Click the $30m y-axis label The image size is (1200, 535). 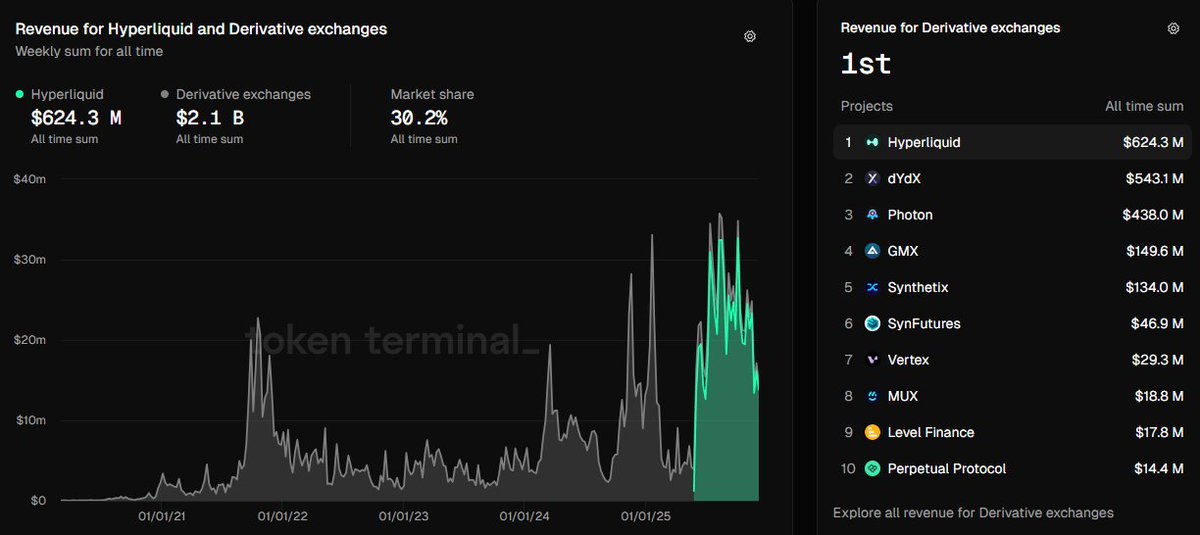pyautogui.click(x=31, y=259)
